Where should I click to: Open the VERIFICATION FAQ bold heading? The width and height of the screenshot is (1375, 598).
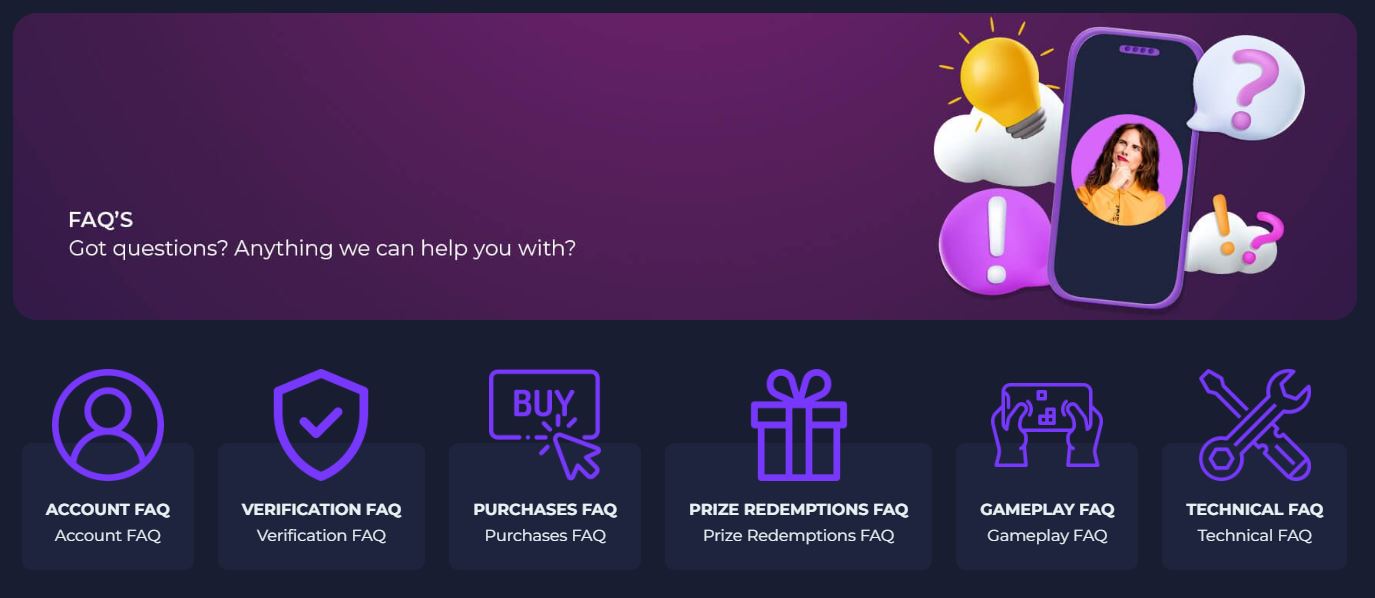(321, 509)
